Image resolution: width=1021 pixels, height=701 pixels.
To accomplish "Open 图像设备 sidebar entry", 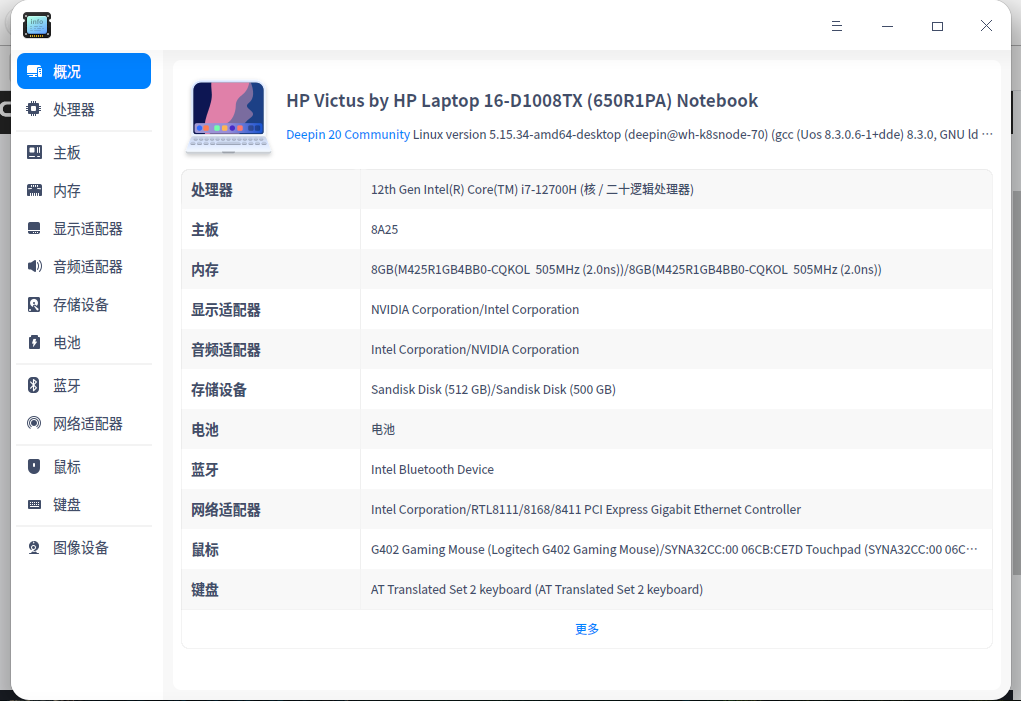I will pos(84,548).
